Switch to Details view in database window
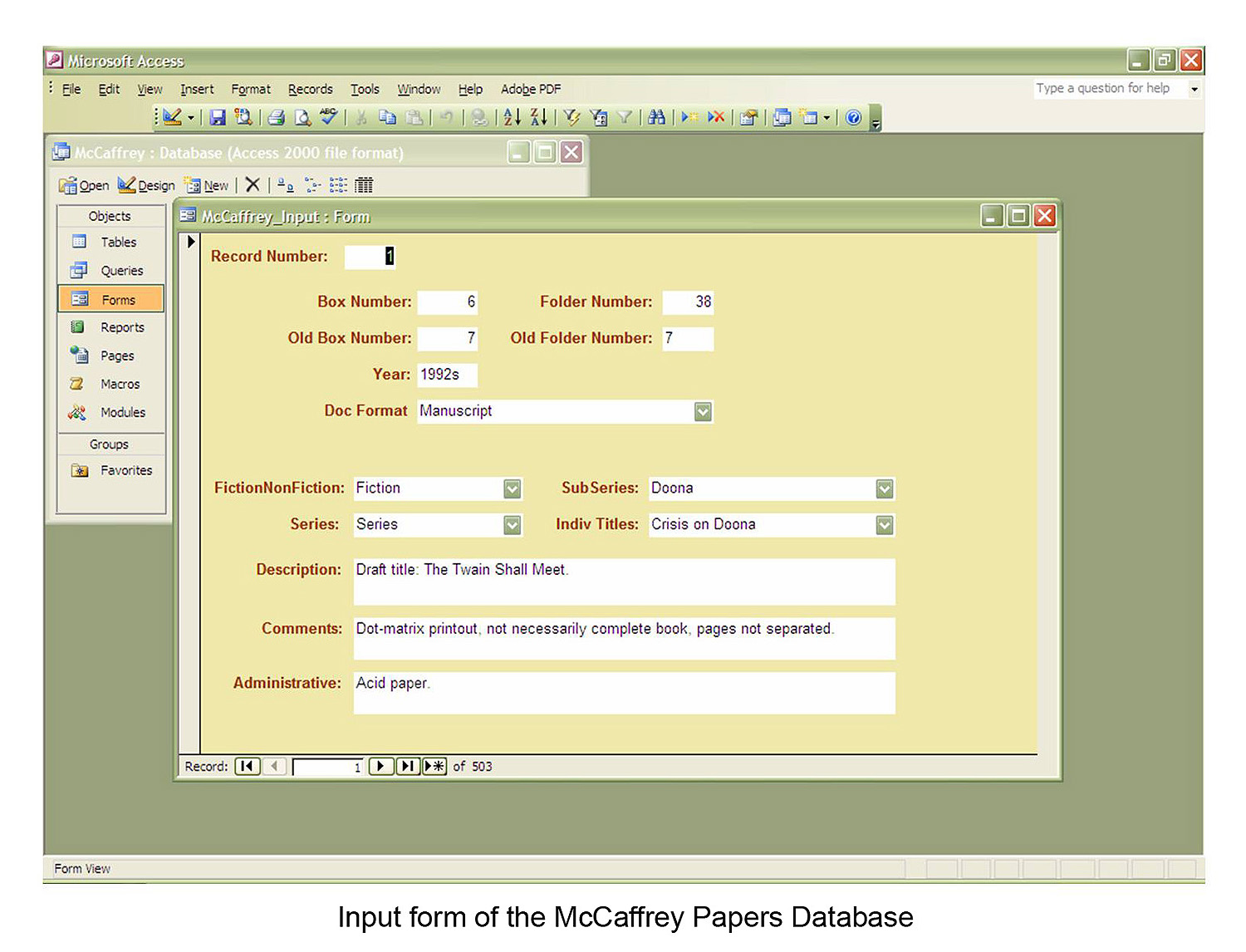This screenshot has height=952, width=1246. click(x=364, y=185)
